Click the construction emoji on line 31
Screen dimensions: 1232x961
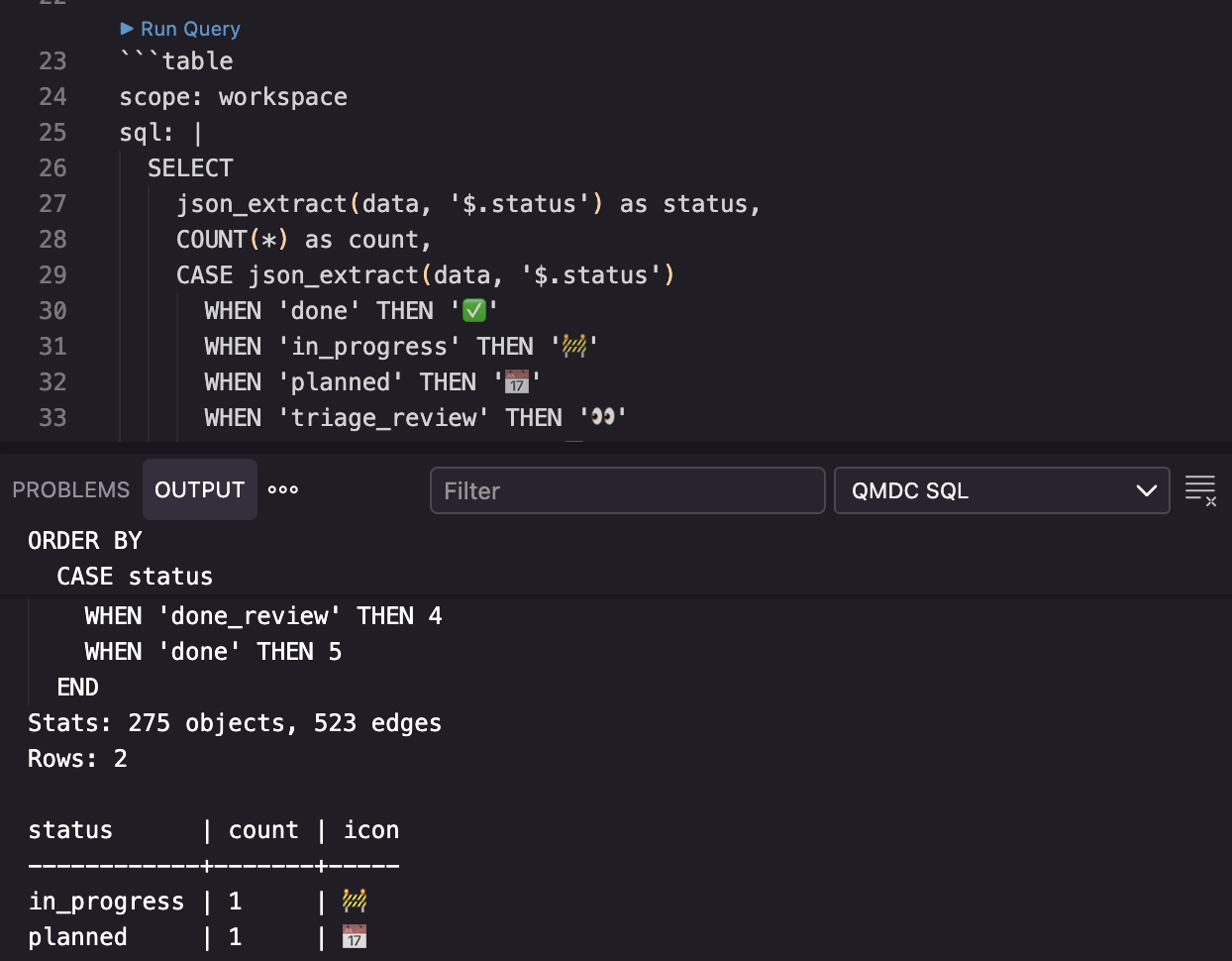pos(574,347)
